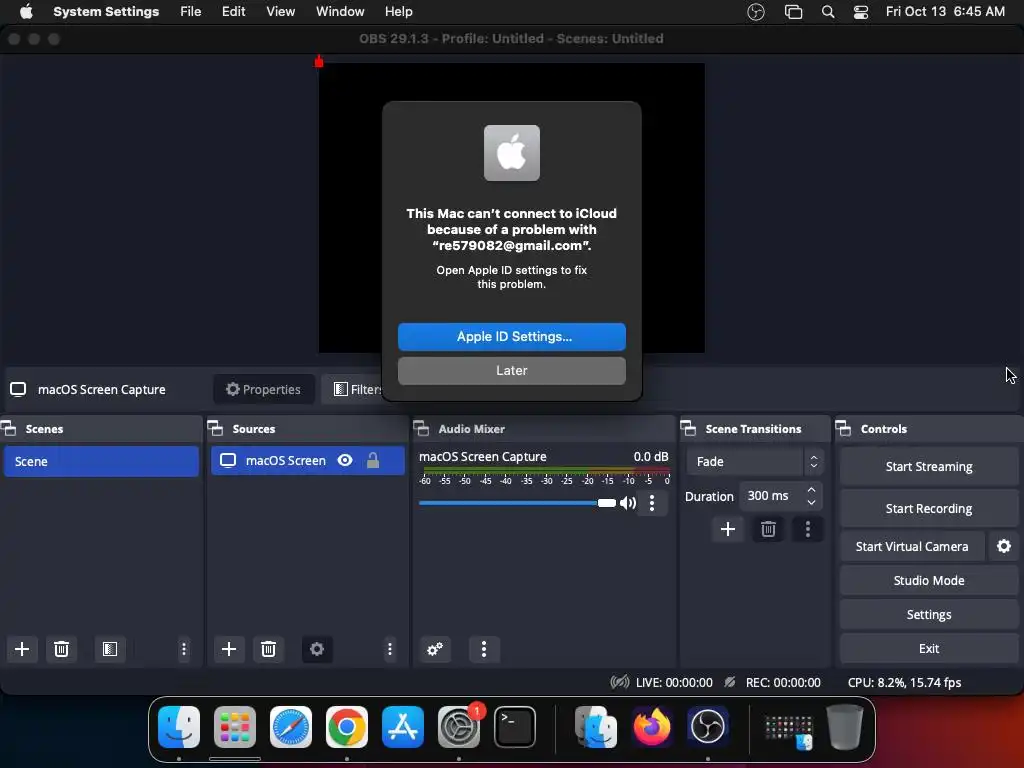Undock the Scene Transitions panel icon
The width and height of the screenshot is (1024, 768).
tap(688, 428)
